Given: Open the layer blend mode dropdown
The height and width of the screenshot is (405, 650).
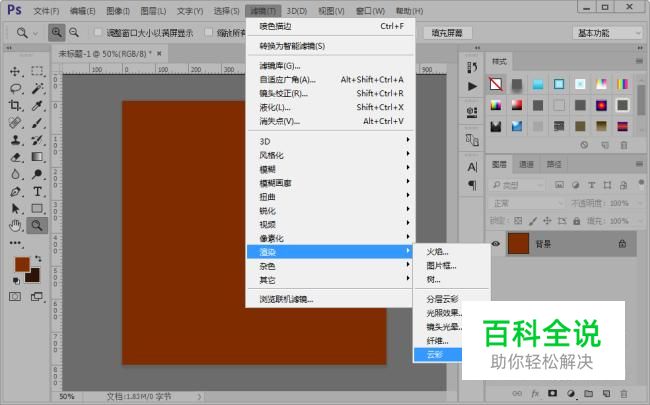Looking at the screenshot, I should pos(526,204).
